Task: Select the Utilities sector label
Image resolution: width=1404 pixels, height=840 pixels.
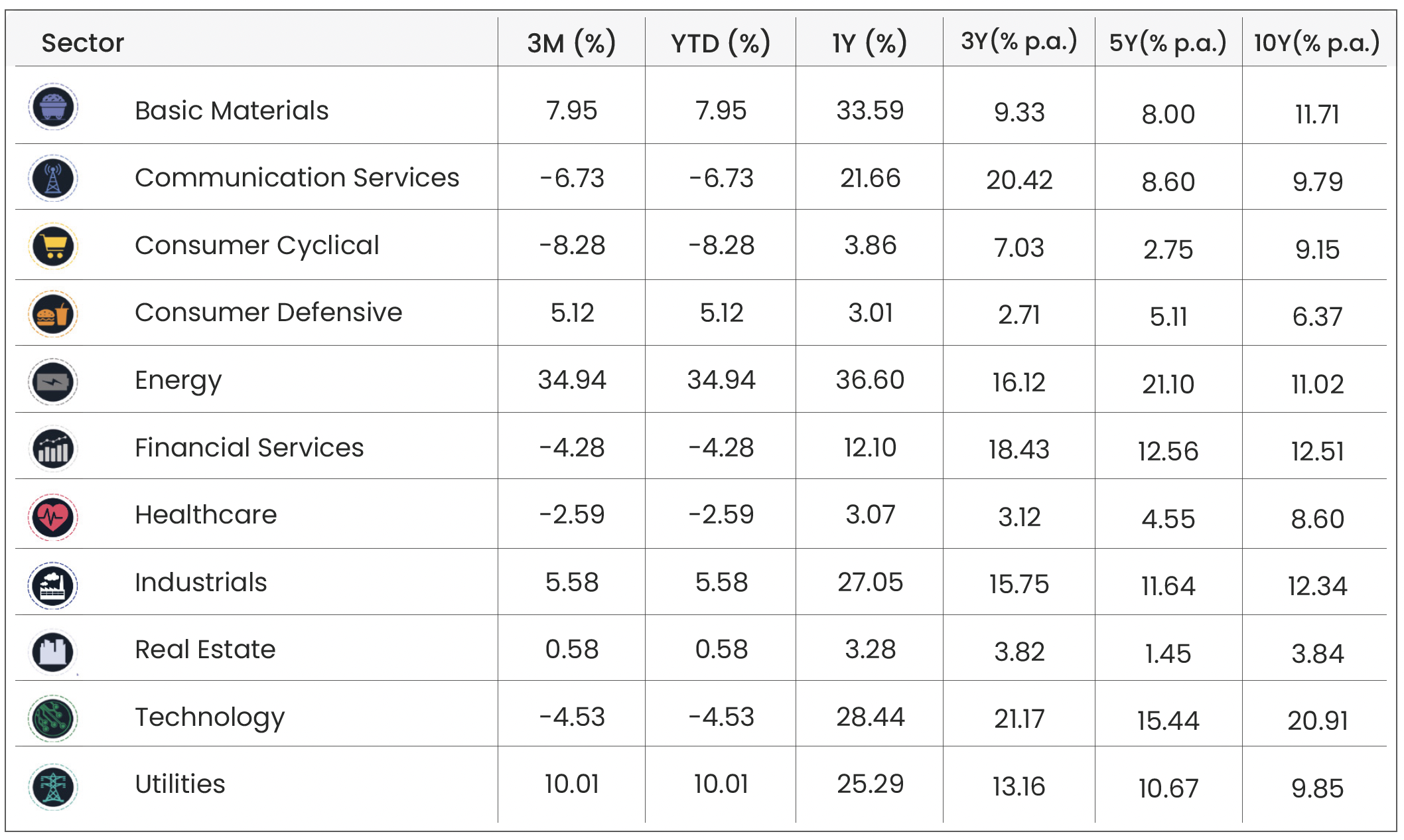Action: (x=180, y=784)
